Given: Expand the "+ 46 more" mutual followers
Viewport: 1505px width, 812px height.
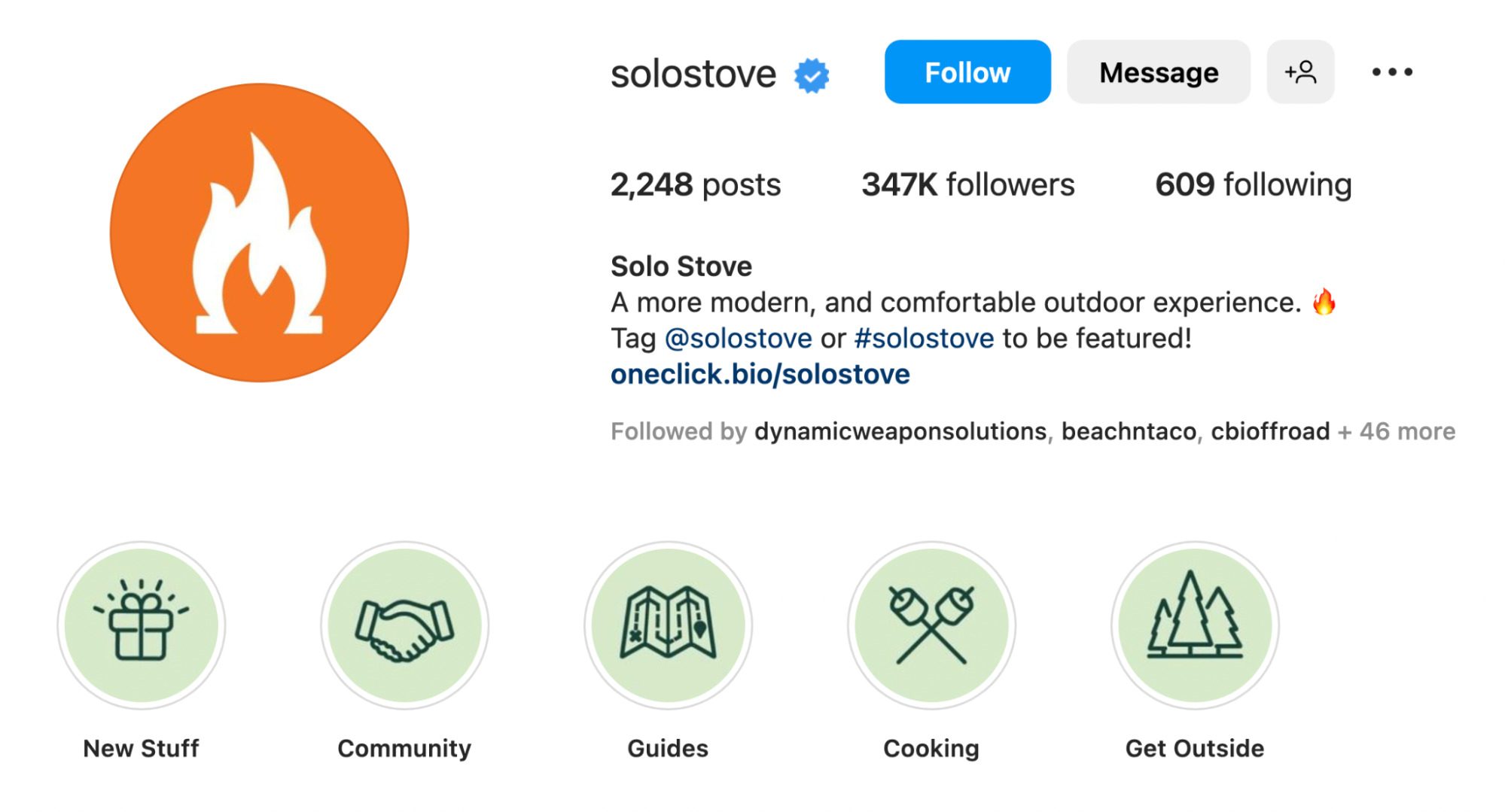Looking at the screenshot, I should coord(1397,431).
